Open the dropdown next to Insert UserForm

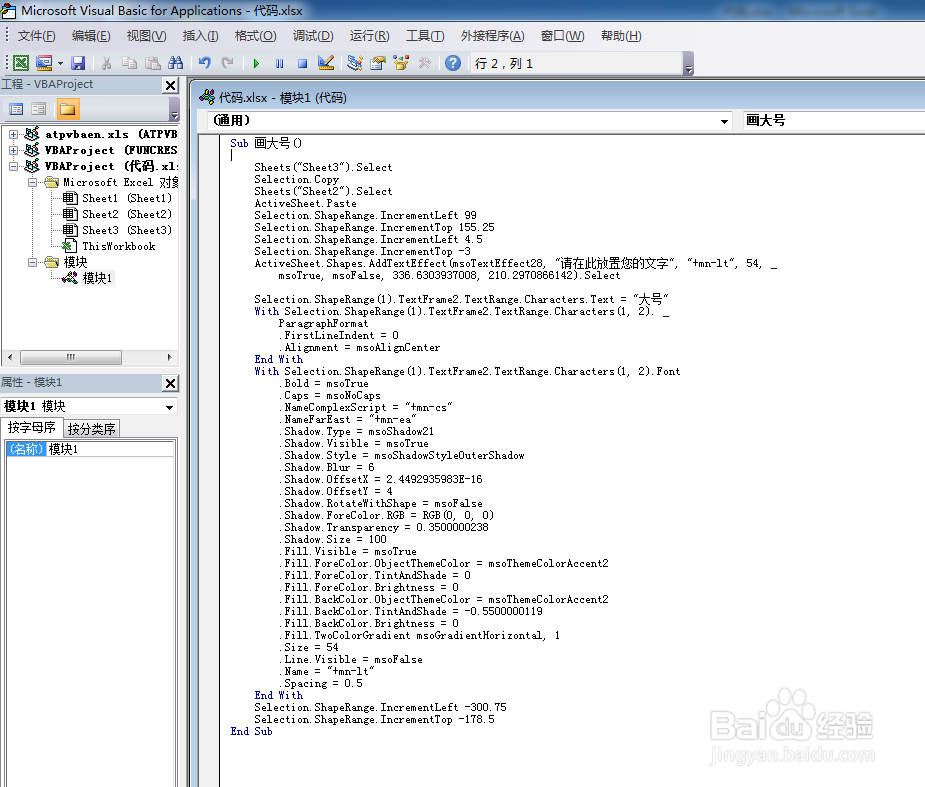coord(60,63)
